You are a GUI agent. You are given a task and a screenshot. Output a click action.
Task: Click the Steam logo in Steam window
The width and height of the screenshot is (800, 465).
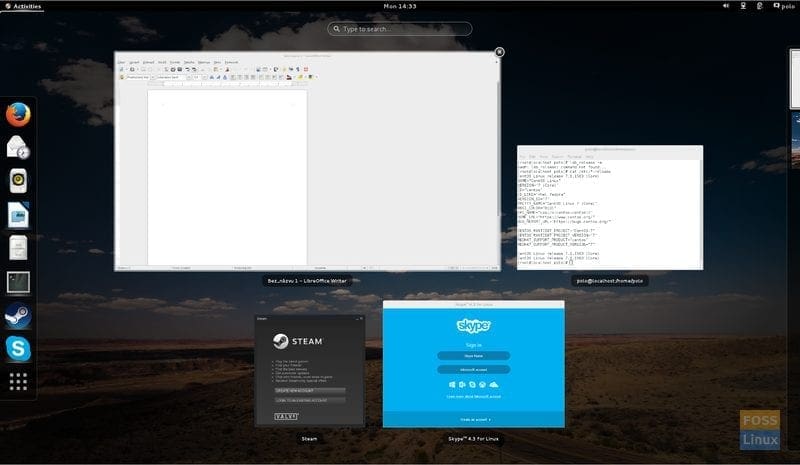[x=297, y=341]
